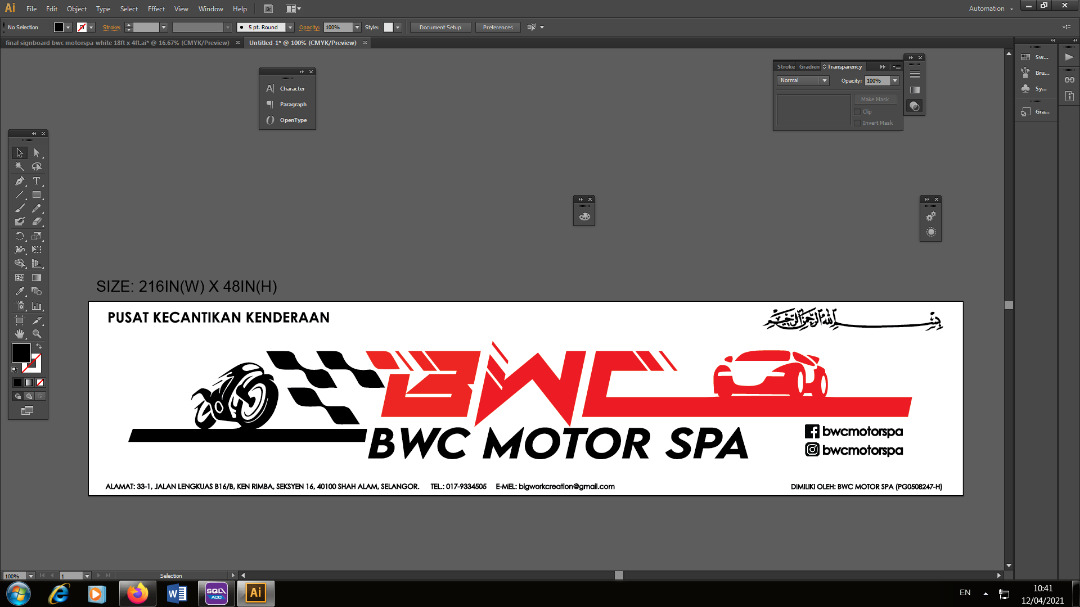
Task: Switch to the Untitled-1 document tab
Action: (303, 43)
